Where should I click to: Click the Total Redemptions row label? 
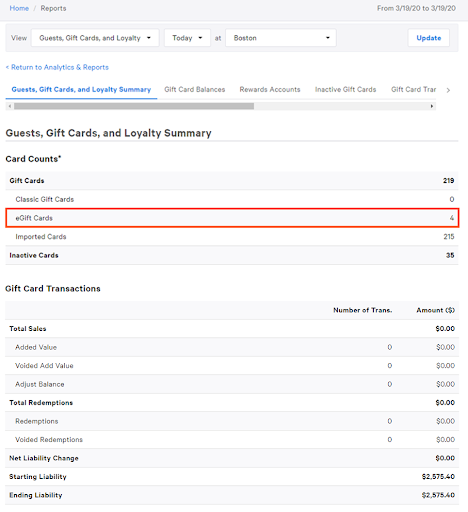tap(41, 403)
